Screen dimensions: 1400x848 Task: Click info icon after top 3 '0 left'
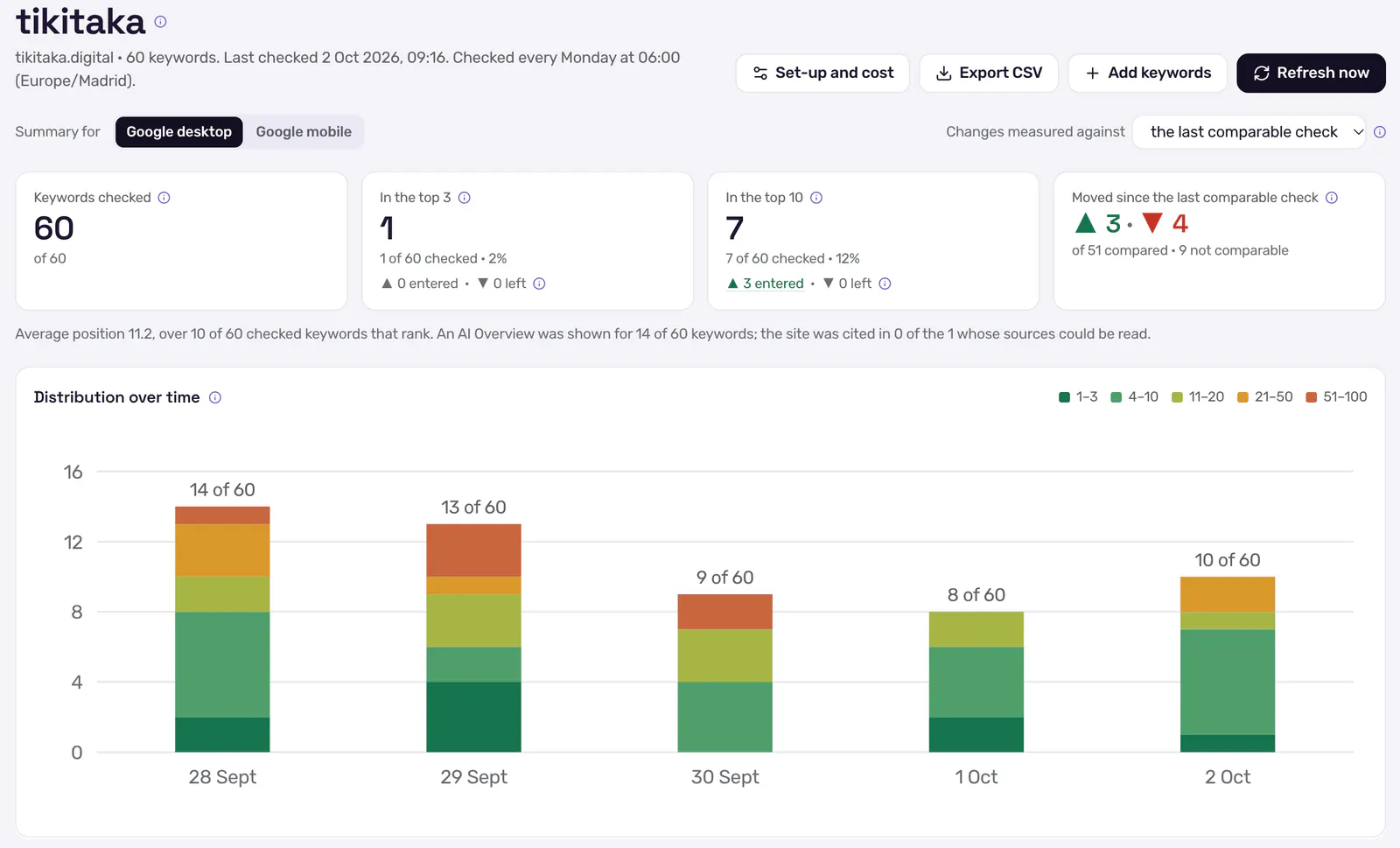(x=539, y=284)
